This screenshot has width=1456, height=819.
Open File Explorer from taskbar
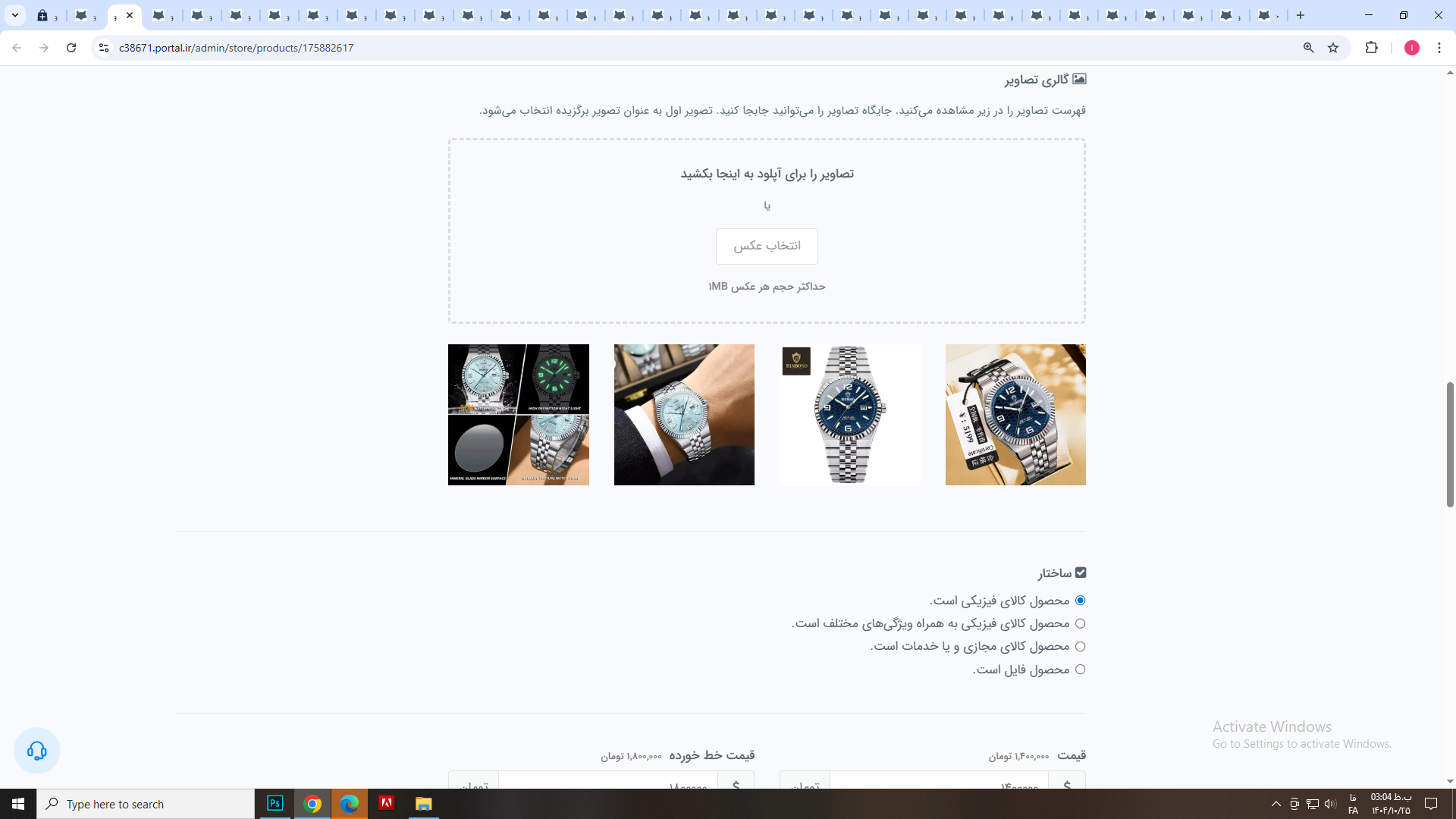423,804
